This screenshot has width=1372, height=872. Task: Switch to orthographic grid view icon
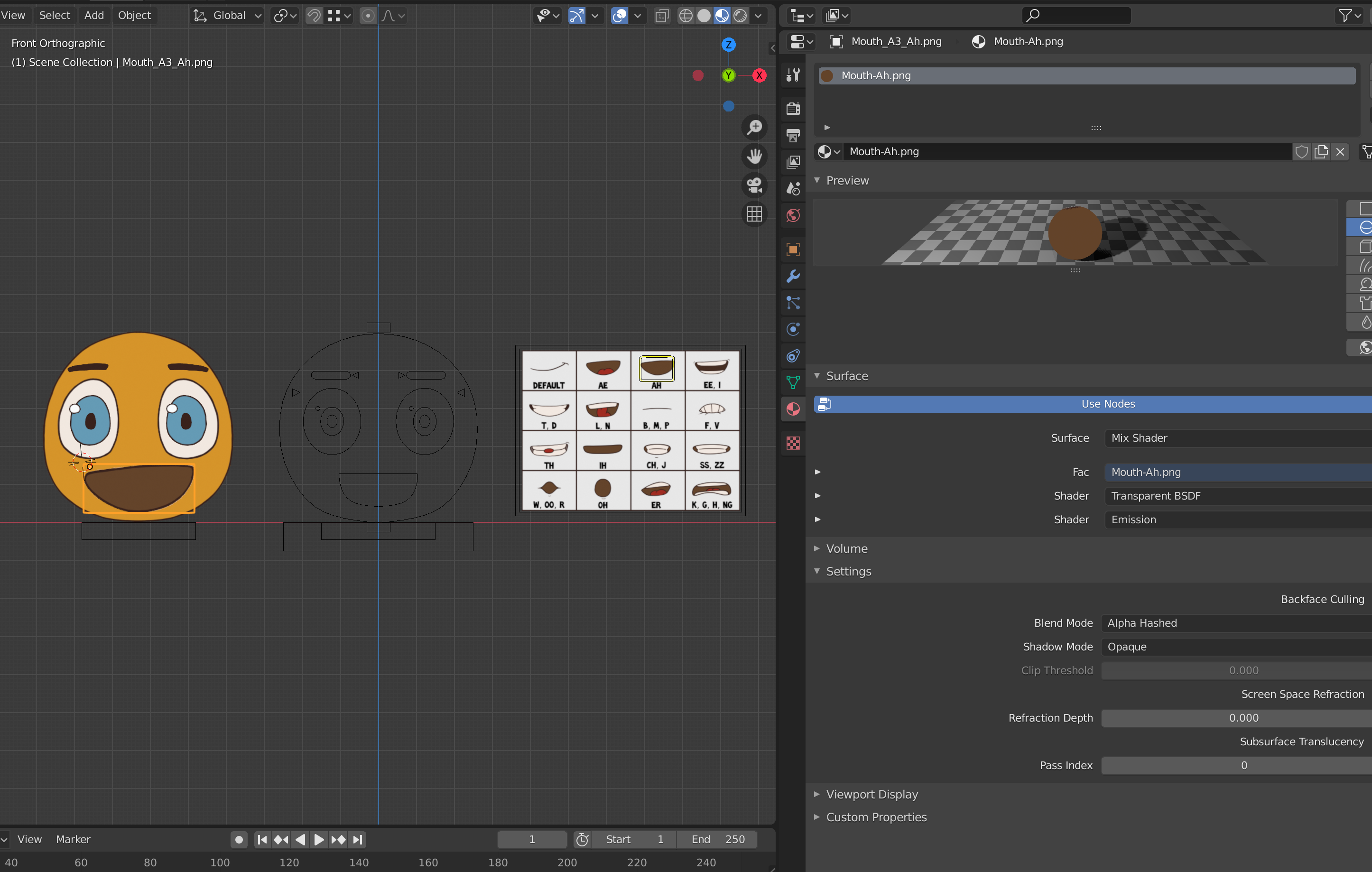[754, 214]
